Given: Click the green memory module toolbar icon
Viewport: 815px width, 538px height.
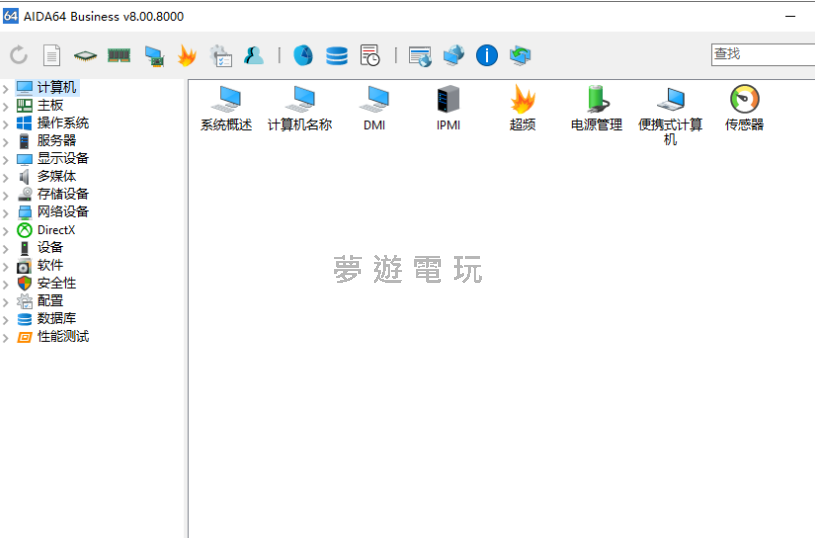Looking at the screenshot, I should [119, 56].
